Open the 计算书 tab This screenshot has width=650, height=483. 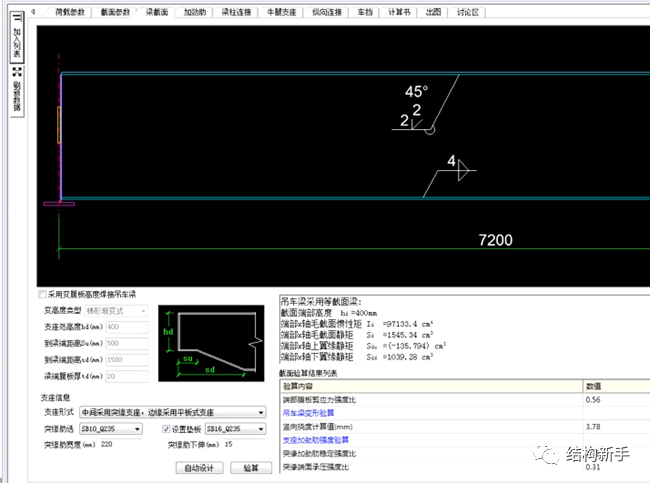tap(399, 12)
